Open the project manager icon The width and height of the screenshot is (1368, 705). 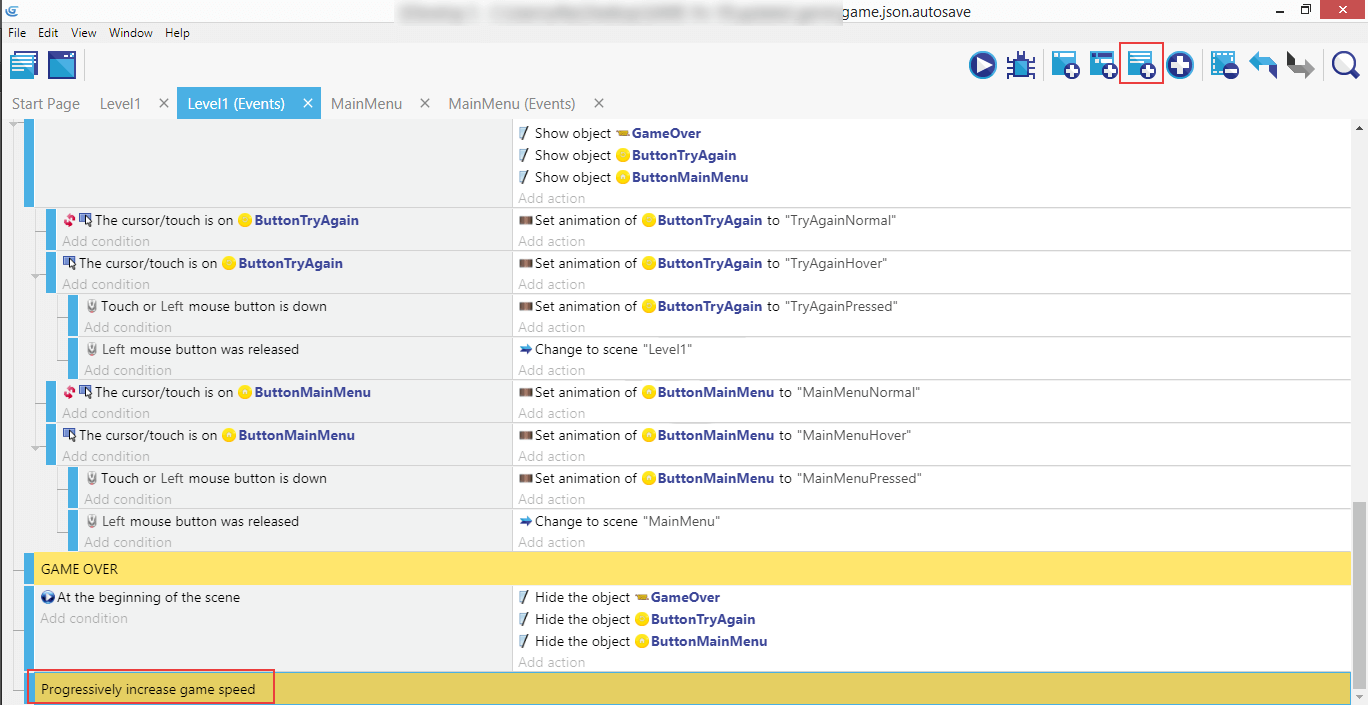(24, 65)
